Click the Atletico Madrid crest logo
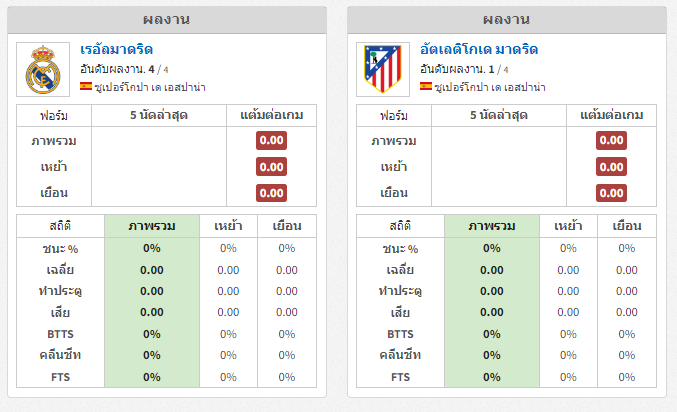 383,69
